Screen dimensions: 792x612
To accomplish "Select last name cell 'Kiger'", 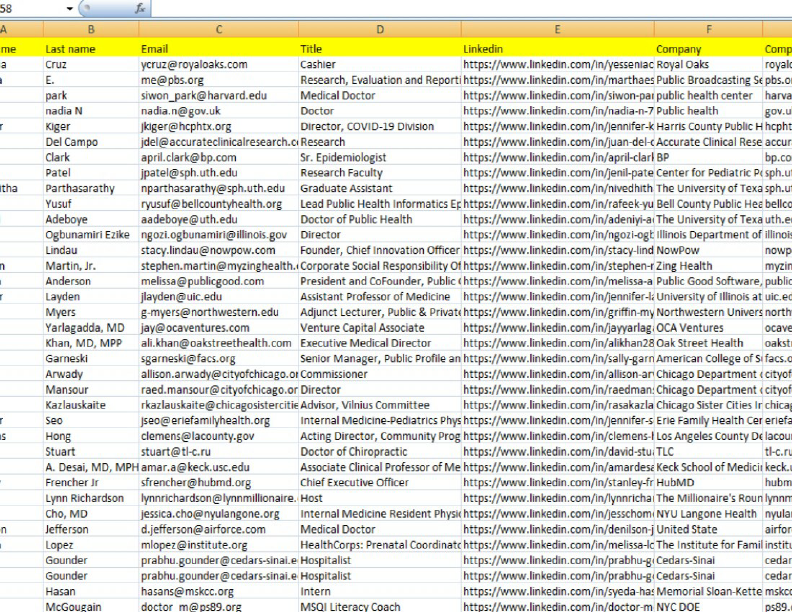I will pyautogui.click(x=91, y=127).
